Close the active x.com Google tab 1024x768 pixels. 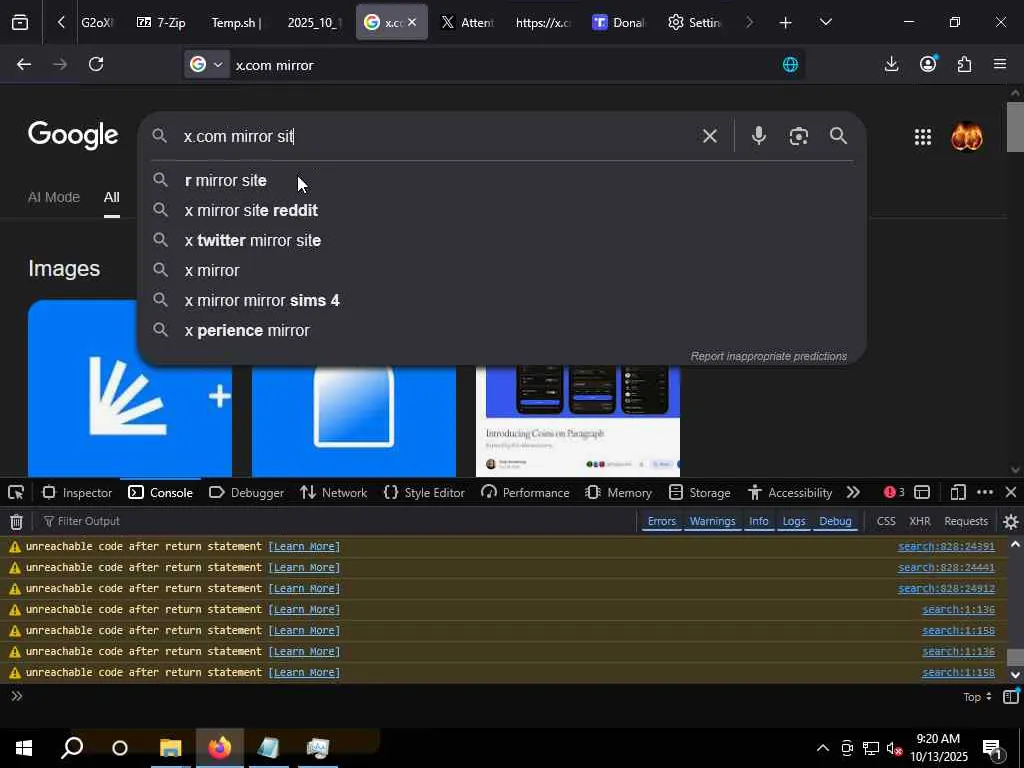[x=411, y=22]
